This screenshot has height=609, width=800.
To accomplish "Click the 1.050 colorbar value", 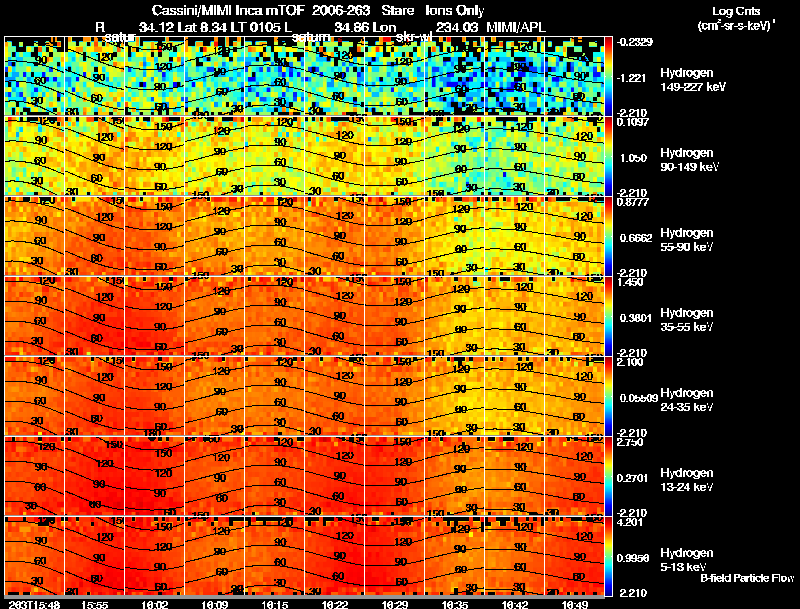I will pos(633,158).
